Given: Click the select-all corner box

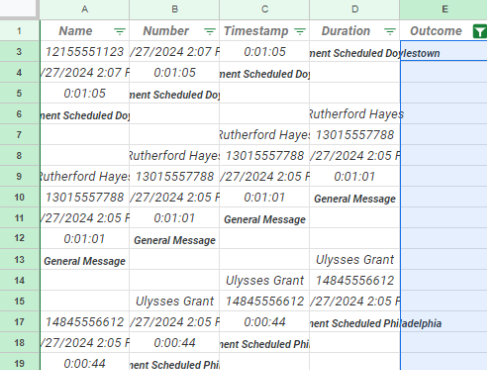Looking at the screenshot, I should pos(18,8).
